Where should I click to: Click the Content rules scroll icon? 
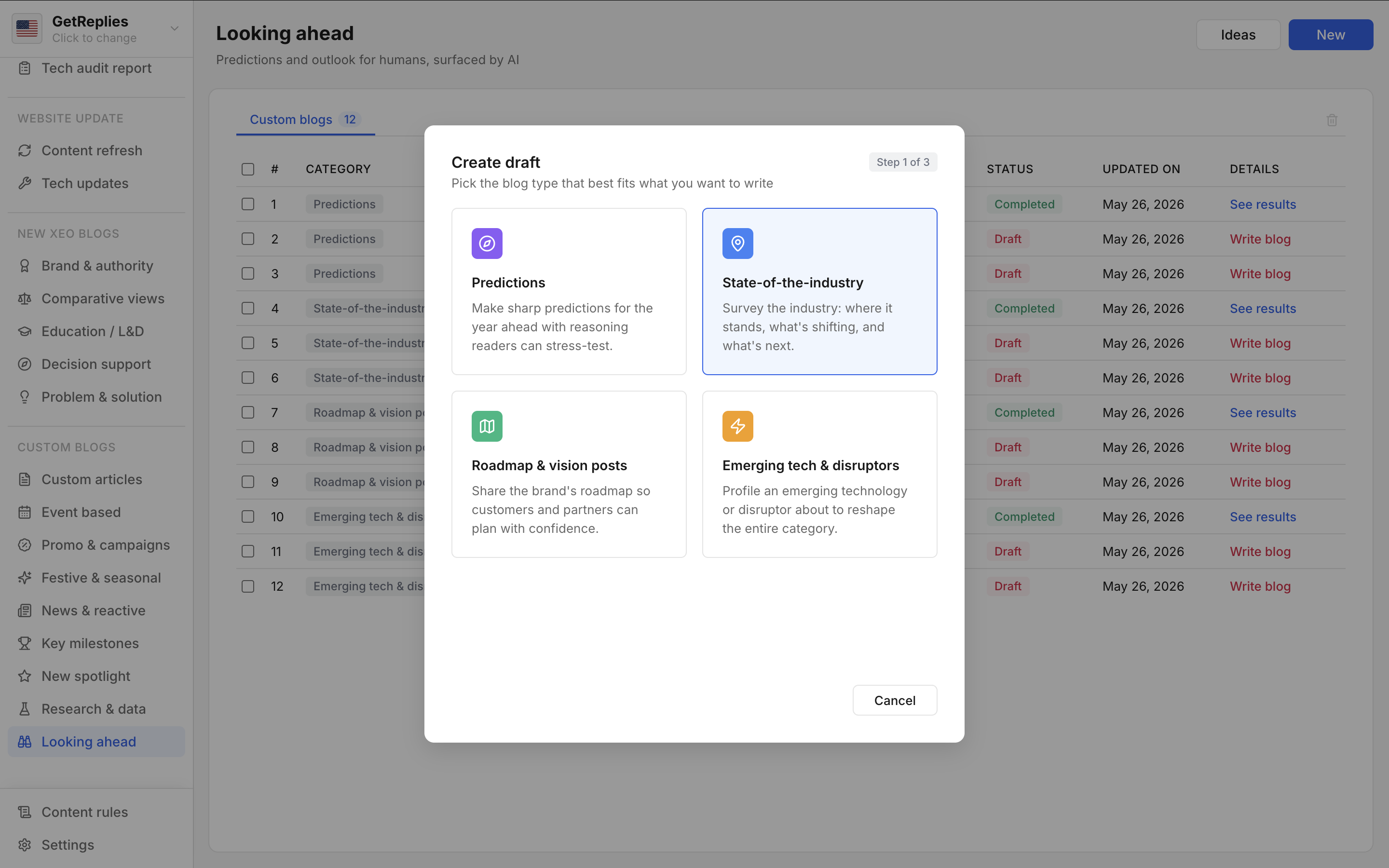point(25,812)
